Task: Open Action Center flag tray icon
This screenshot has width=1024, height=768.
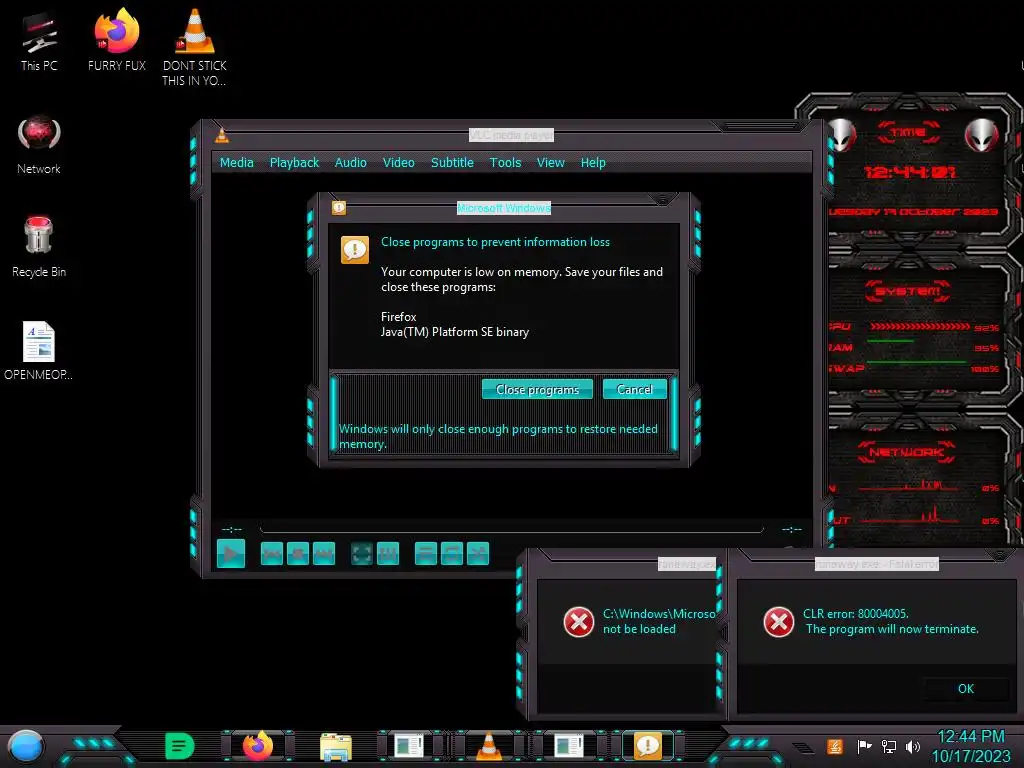Action: click(864, 746)
